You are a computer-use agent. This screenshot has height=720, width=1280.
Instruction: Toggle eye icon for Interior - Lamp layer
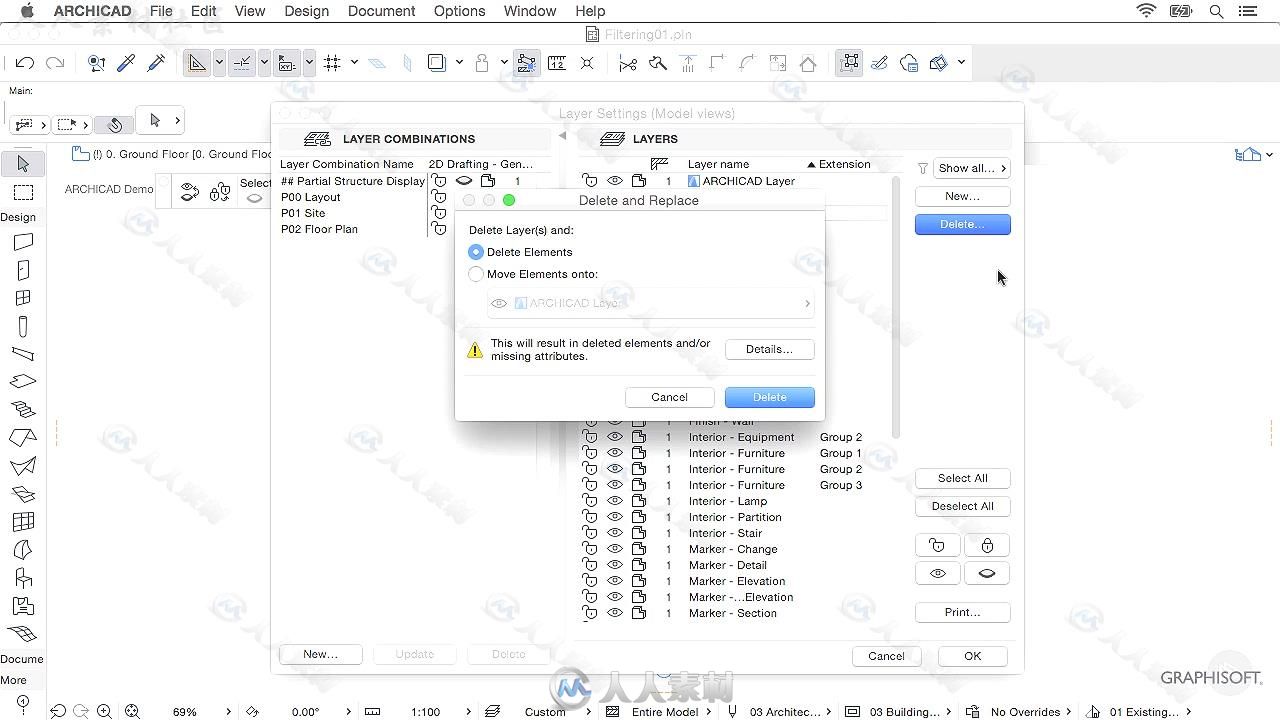pyautogui.click(x=615, y=501)
